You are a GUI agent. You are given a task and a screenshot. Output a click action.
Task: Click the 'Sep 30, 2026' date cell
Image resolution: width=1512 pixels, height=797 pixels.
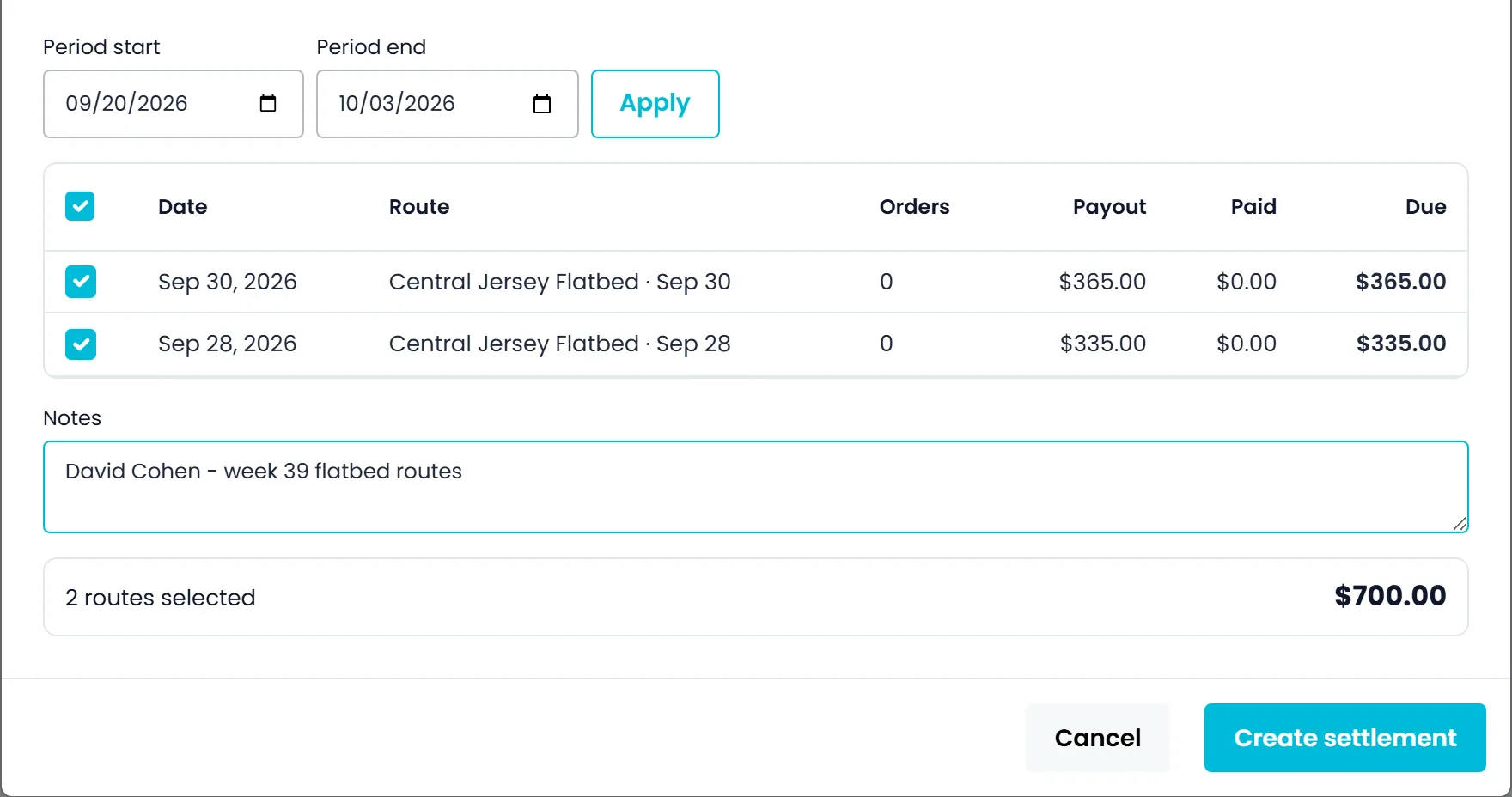(x=228, y=282)
